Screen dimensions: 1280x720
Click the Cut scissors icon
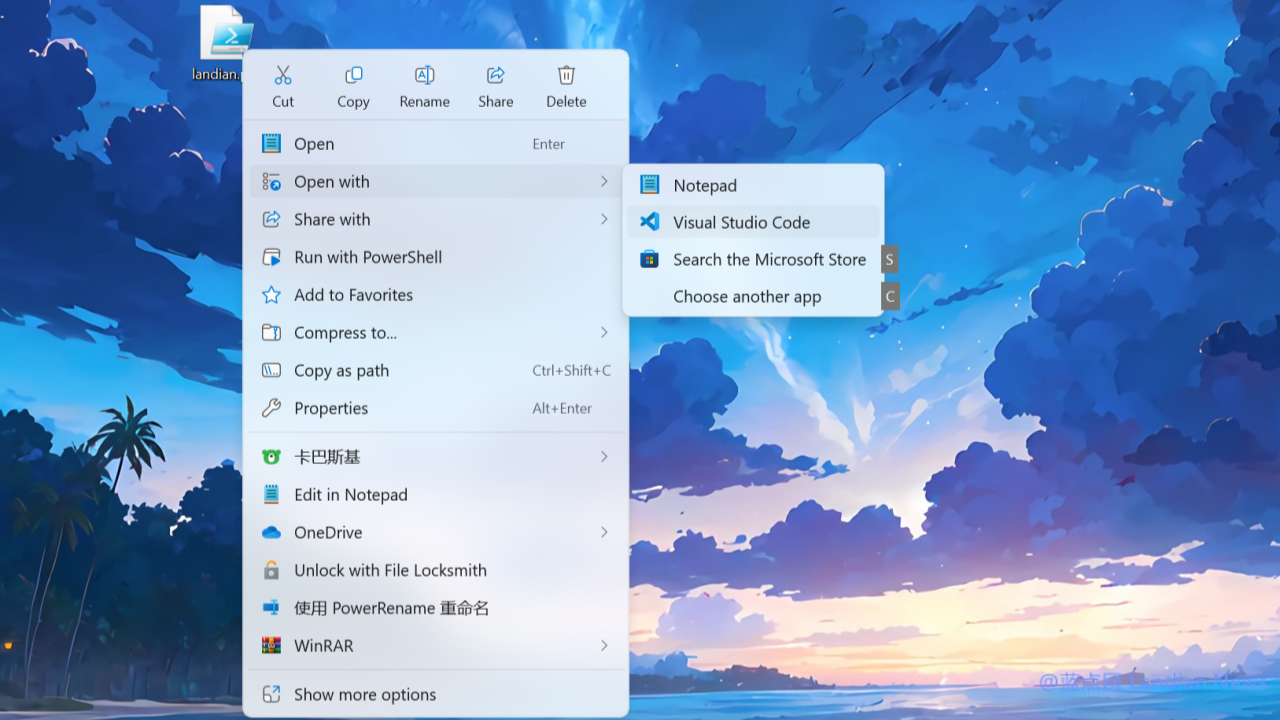283,76
